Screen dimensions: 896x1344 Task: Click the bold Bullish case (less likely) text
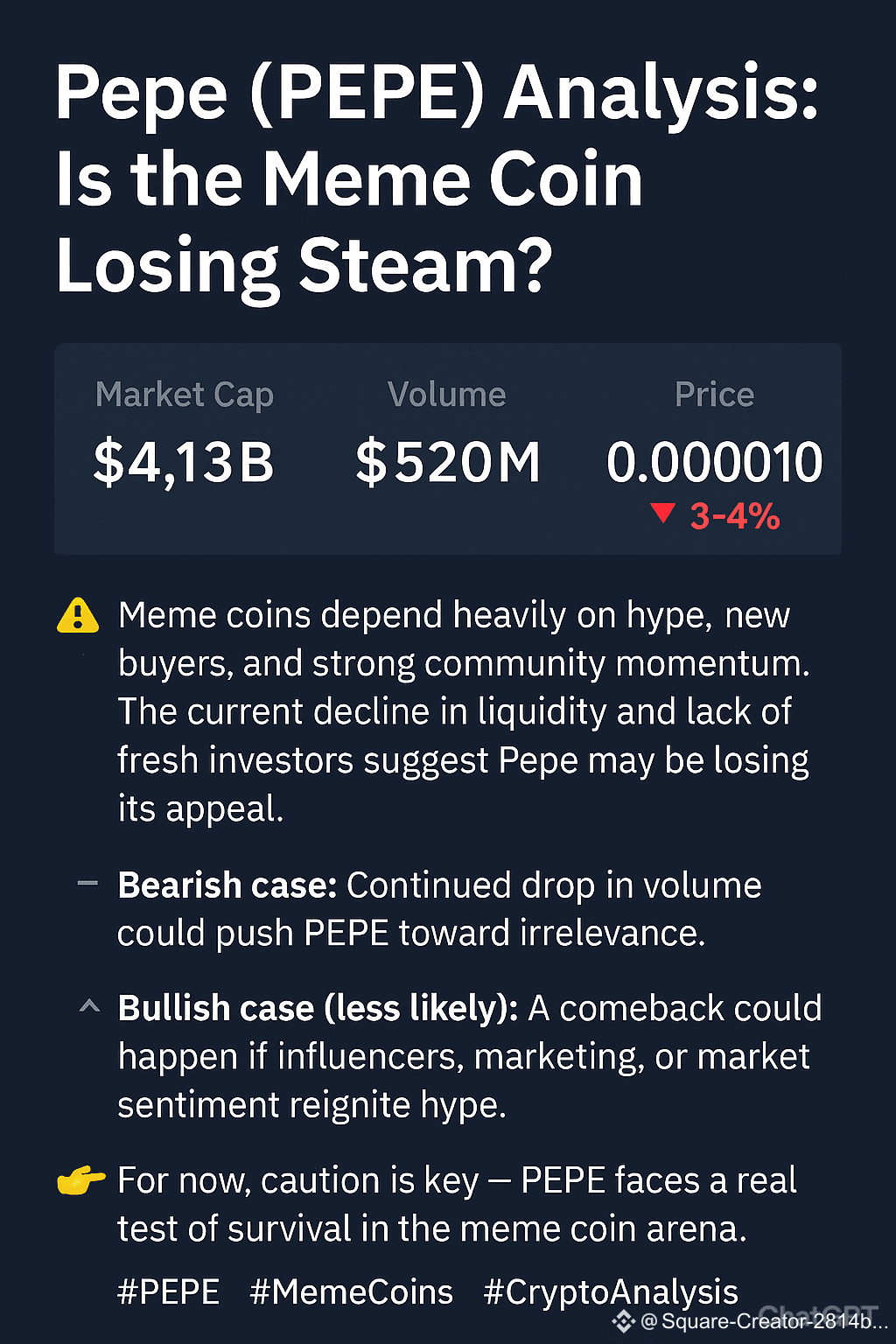(318, 1008)
